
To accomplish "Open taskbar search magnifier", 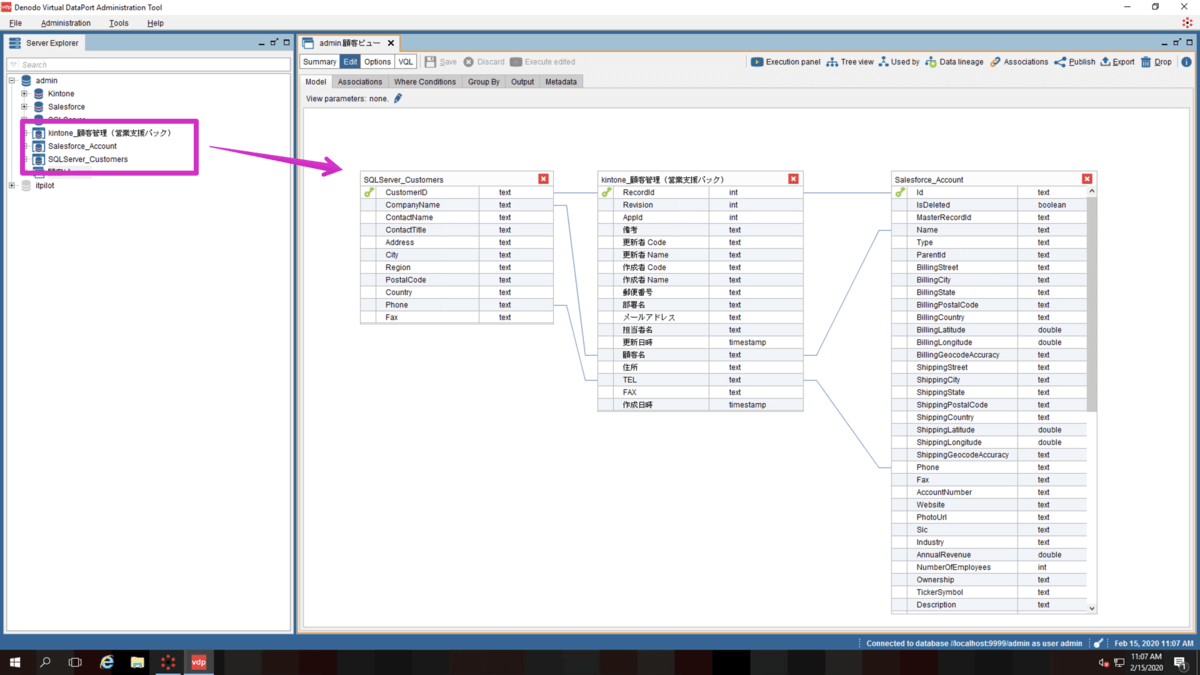I will coord(45,662).
